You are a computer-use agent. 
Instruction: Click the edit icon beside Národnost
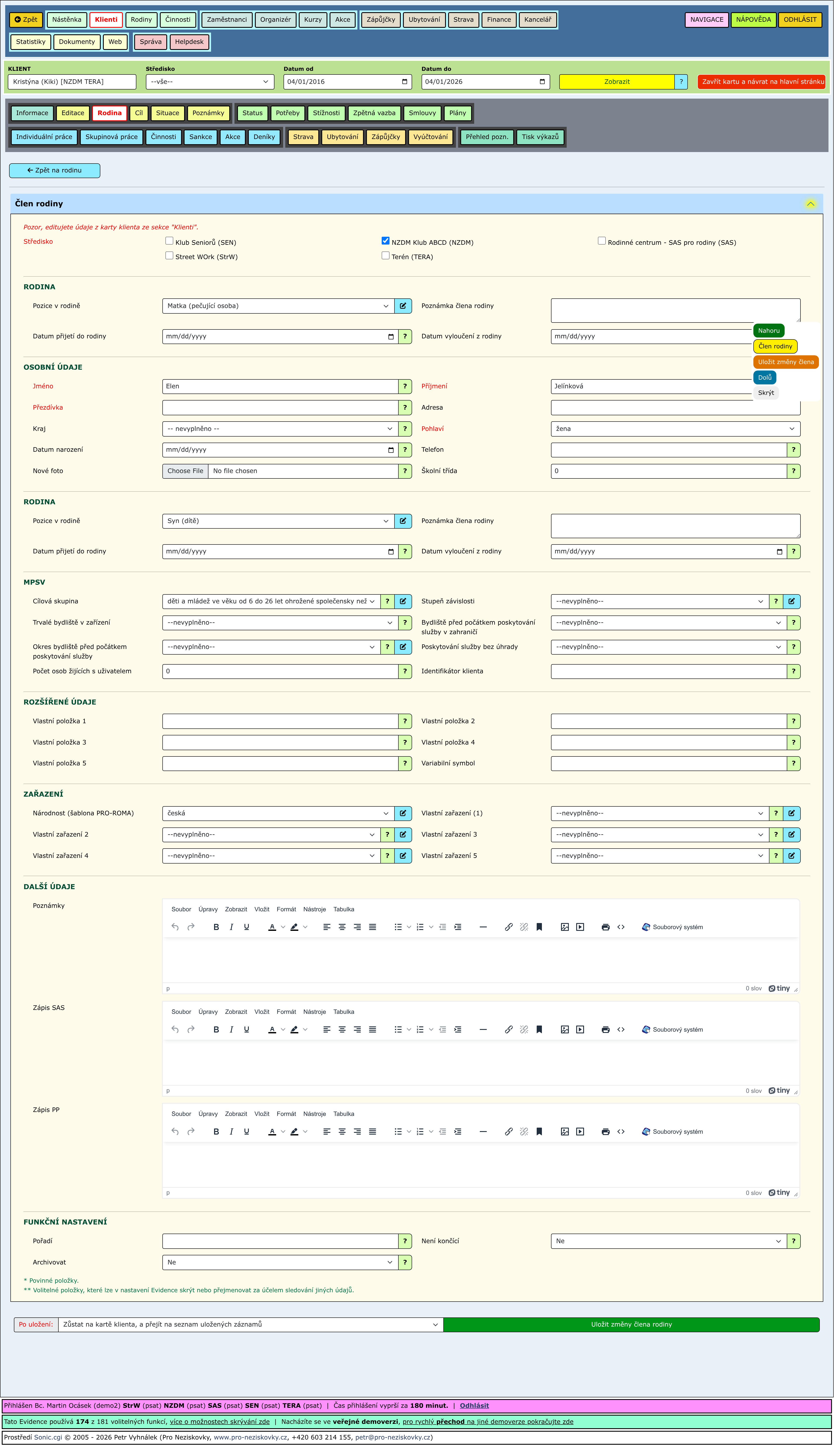pyautogui.click(x=403, y=814)
